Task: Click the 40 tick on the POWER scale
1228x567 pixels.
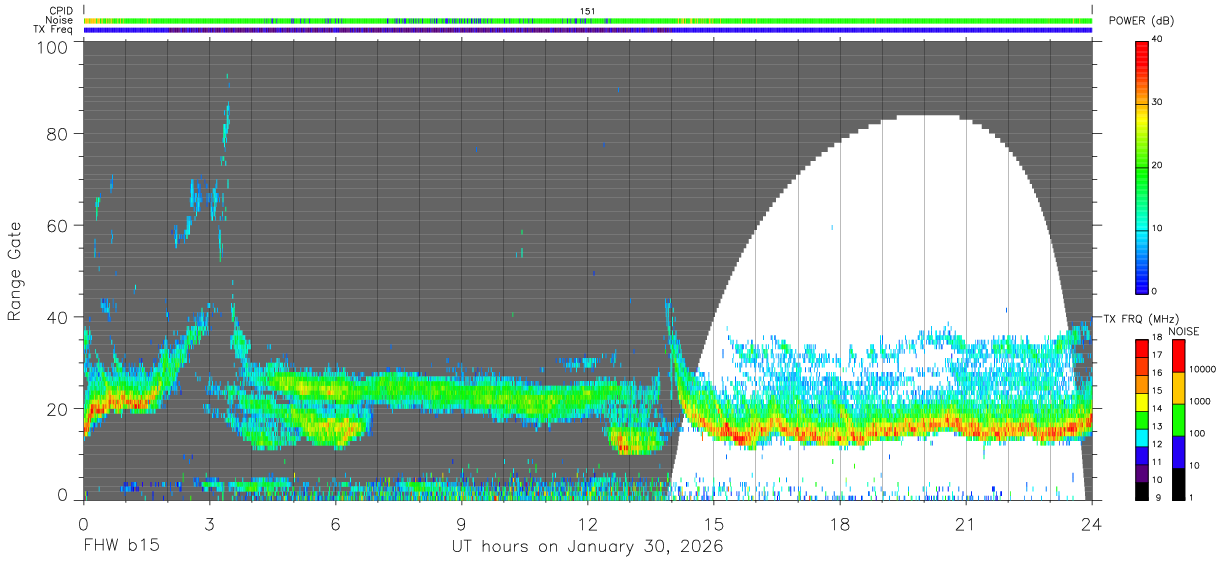Action: tap(1158, 40)
